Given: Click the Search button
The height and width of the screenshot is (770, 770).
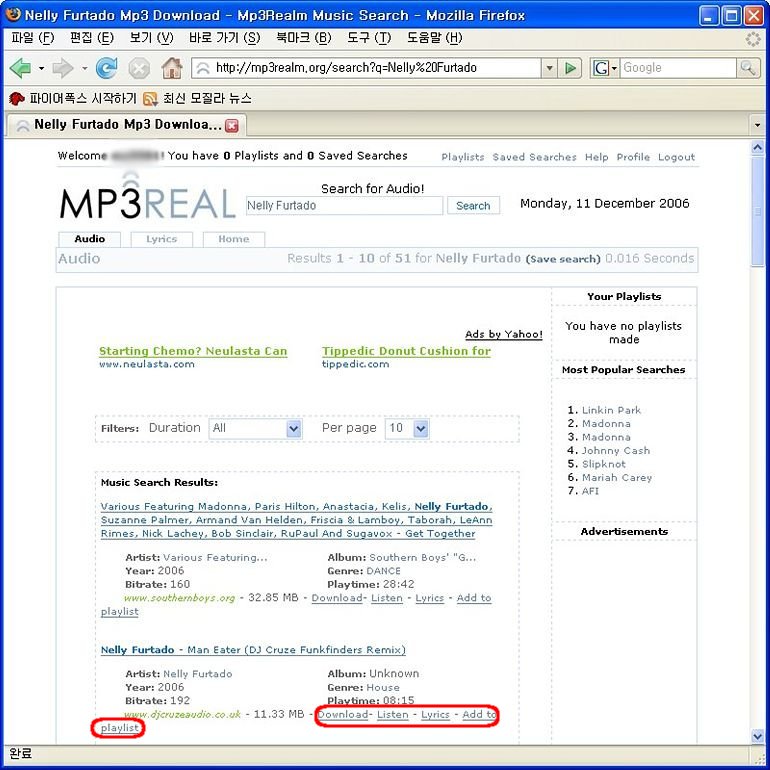Looking at the screenshot, I should click(x=473, y=206).
